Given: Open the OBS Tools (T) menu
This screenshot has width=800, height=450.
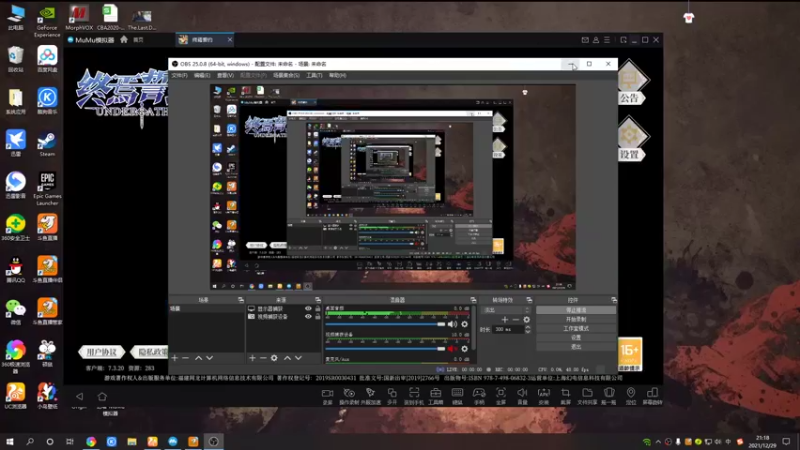Looking at the screenshot, I should coord(314,76).
